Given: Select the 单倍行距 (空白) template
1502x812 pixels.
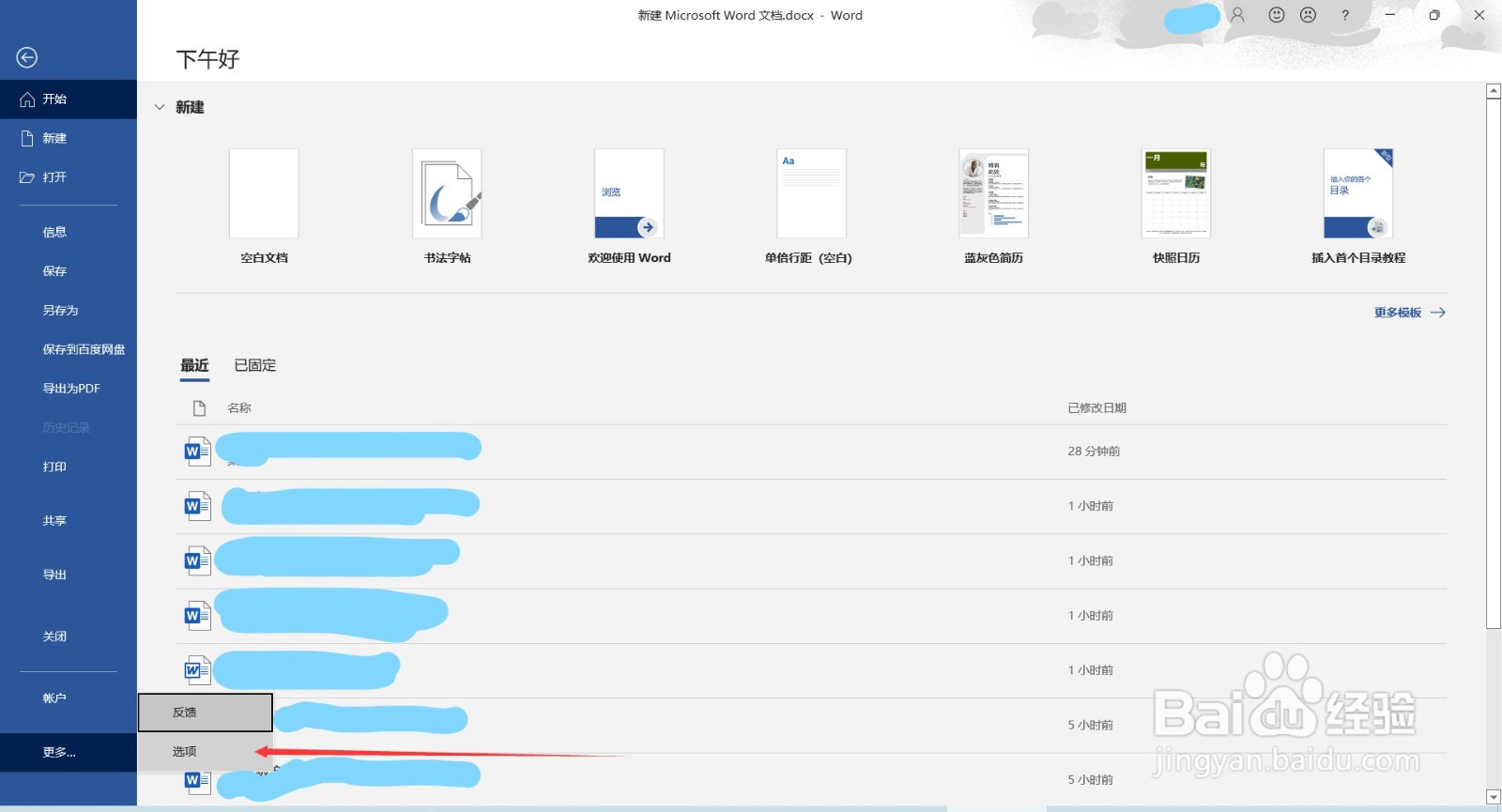Looking at the screenshot, I should (x=811, y=206).
